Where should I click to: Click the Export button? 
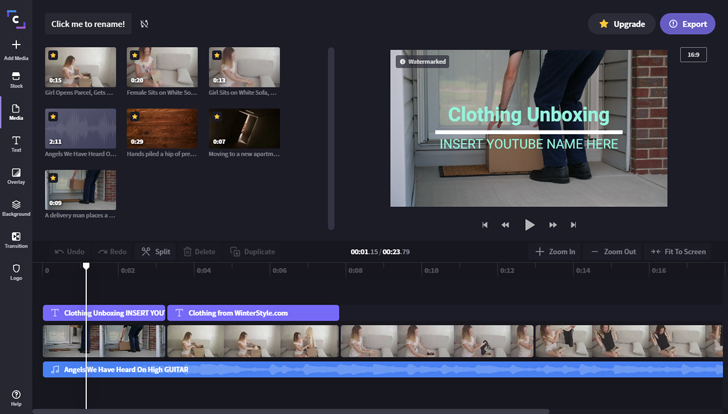coord(687,24)
